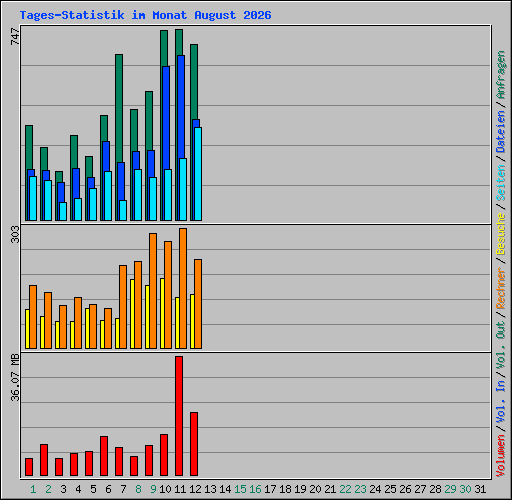The height and width of the screenshot is (500, 512).
Task: Click the yellow Besuche bar for day 8
Action: (132, 314)
